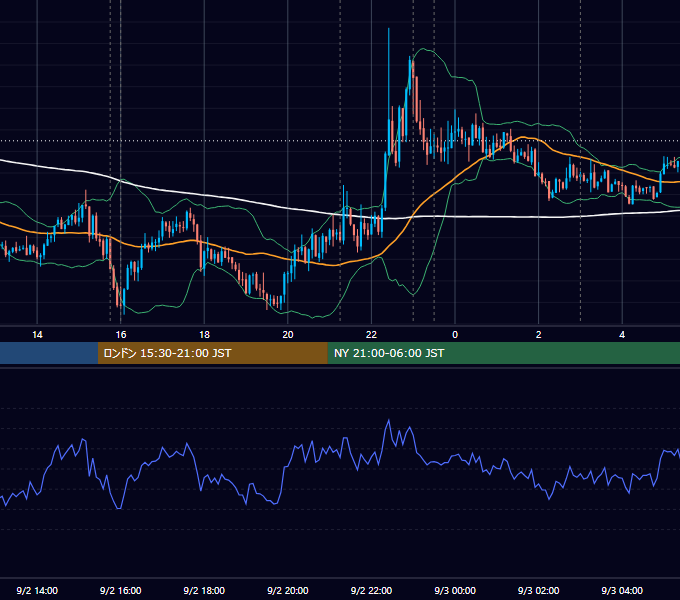Viewport: 680px width, 600px height.
Task: Select the hour label 4 on price chart axis
Action: [x=622, y=335]
